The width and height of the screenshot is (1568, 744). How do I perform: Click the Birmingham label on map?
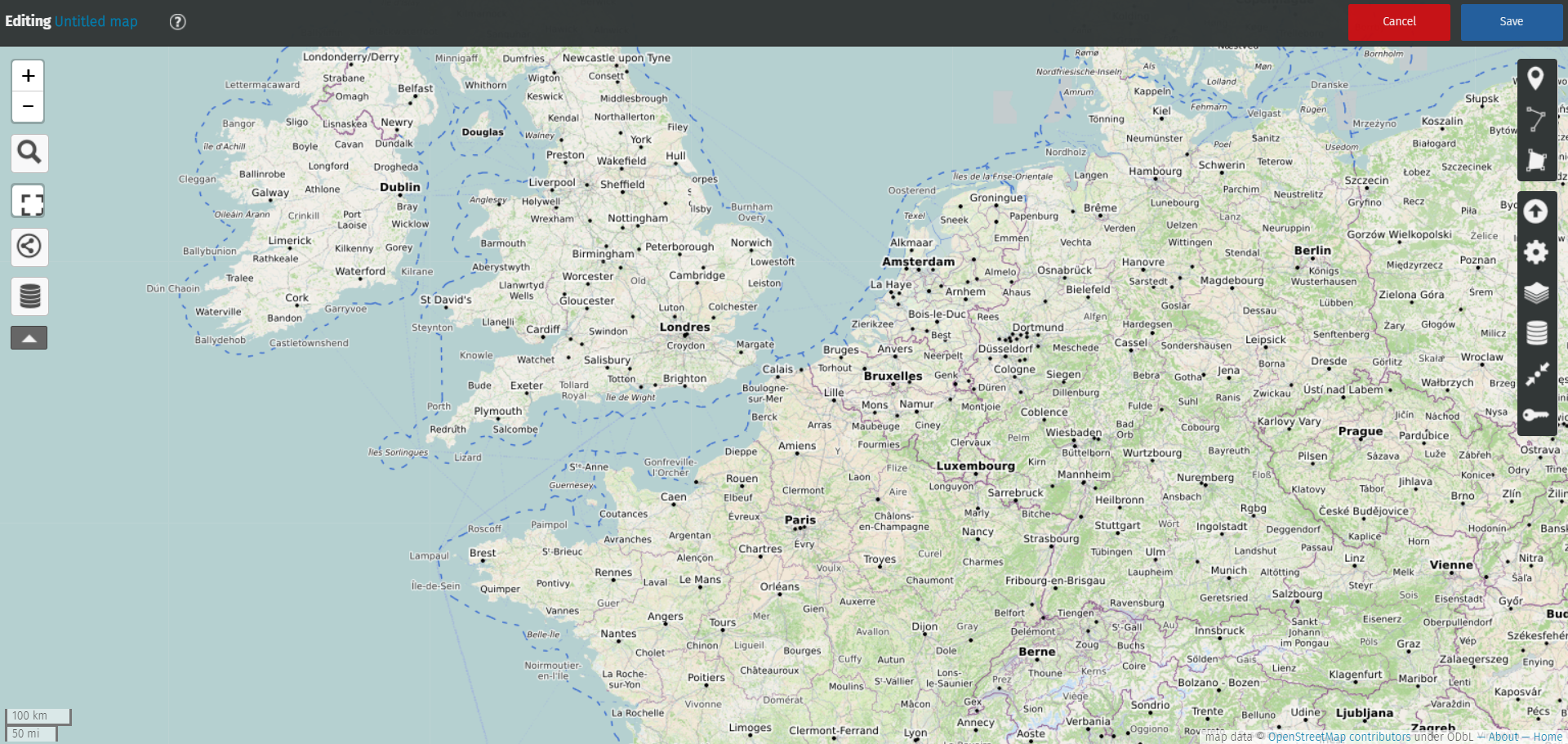603,254
